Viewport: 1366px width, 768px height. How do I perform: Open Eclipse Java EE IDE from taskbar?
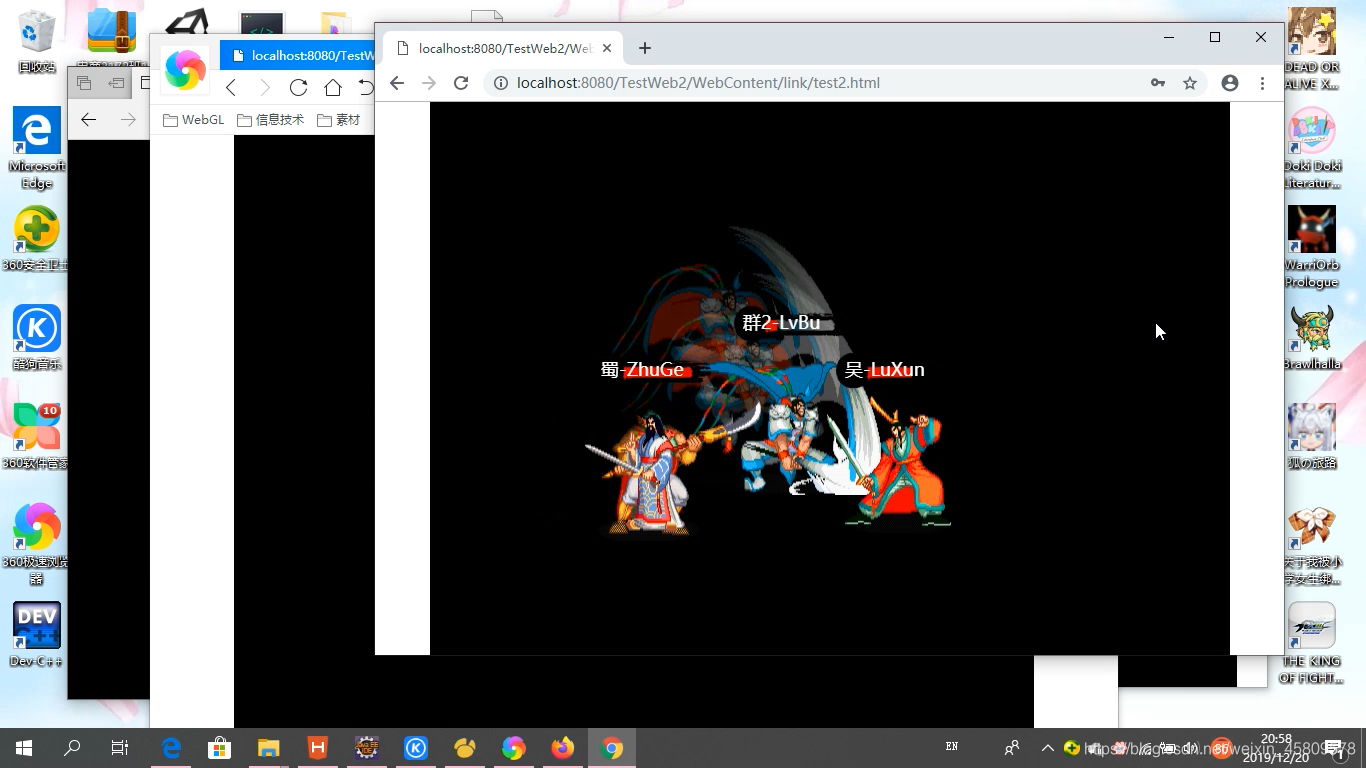367,748
